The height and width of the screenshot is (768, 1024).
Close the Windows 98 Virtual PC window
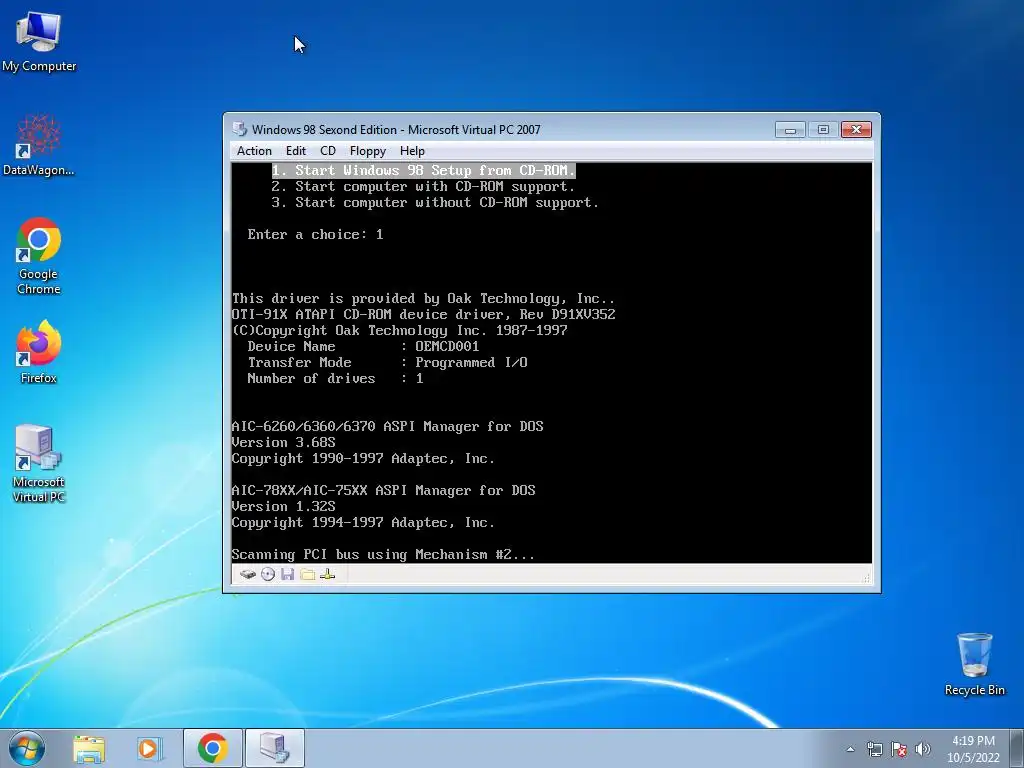[x=856, y=129]
